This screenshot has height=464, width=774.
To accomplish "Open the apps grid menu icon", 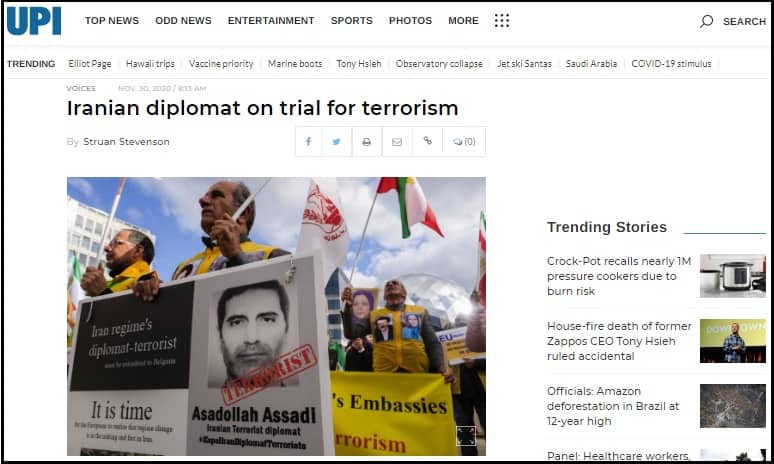I will coord(502,21).
